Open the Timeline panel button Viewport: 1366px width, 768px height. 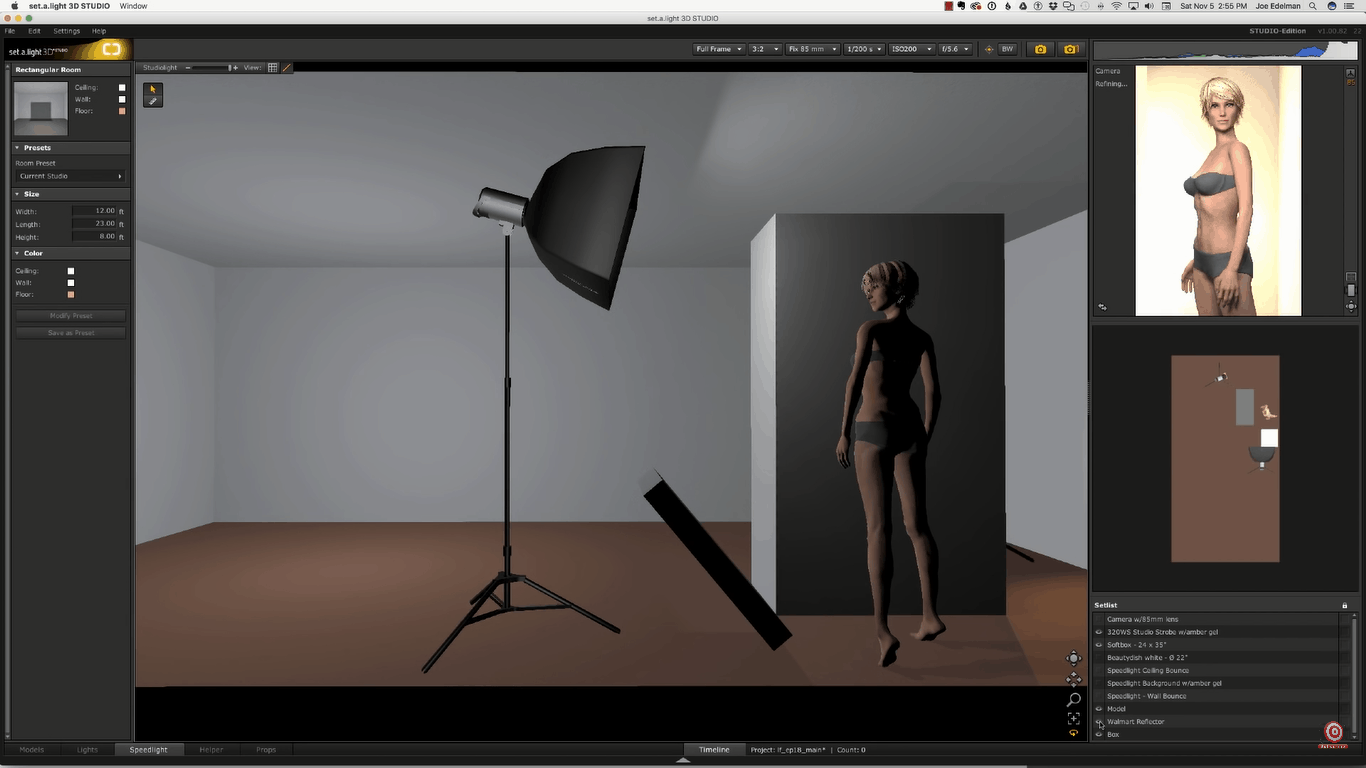click(x=714, y=749)
